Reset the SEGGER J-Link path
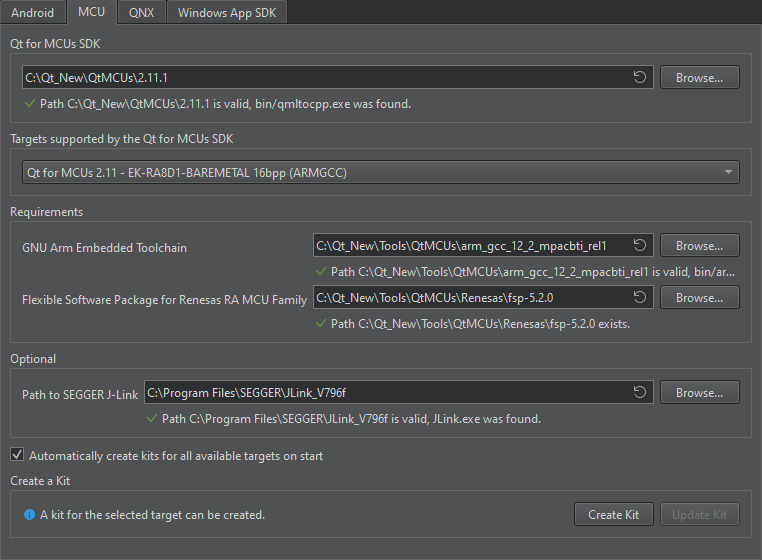The height and width of the screenshot is (560, 762). (639, 393)
